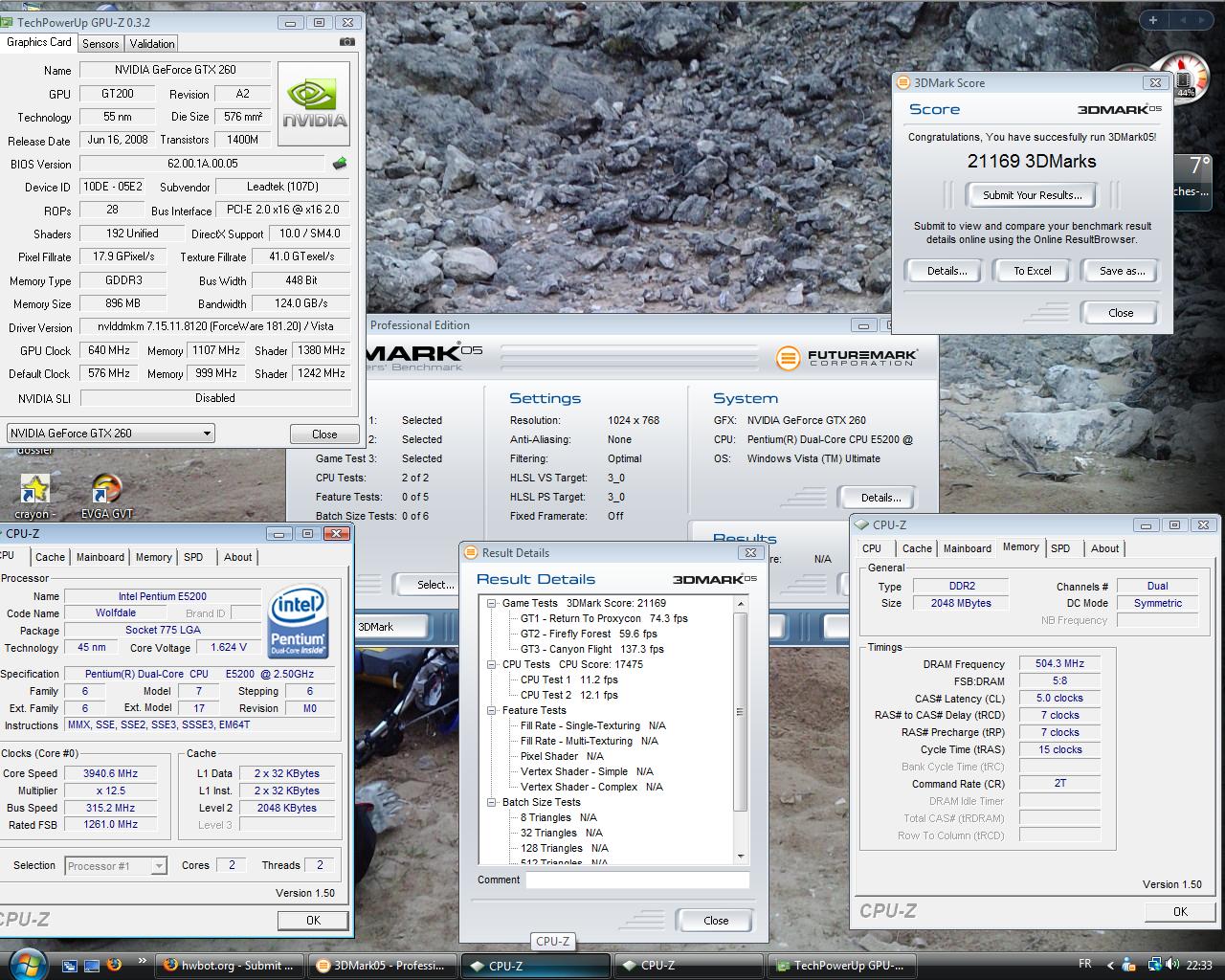Click the 3940.6 MHz Core Speed value

[x=111, y=773]
